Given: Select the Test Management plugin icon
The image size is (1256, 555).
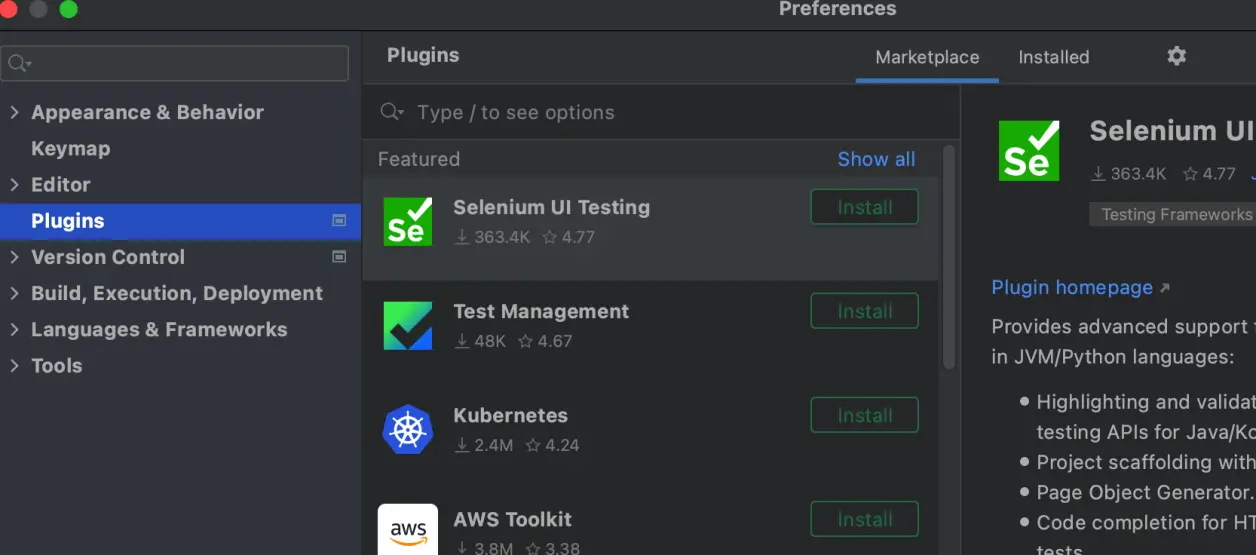Looking at the screenshot, I should (408, 325).
